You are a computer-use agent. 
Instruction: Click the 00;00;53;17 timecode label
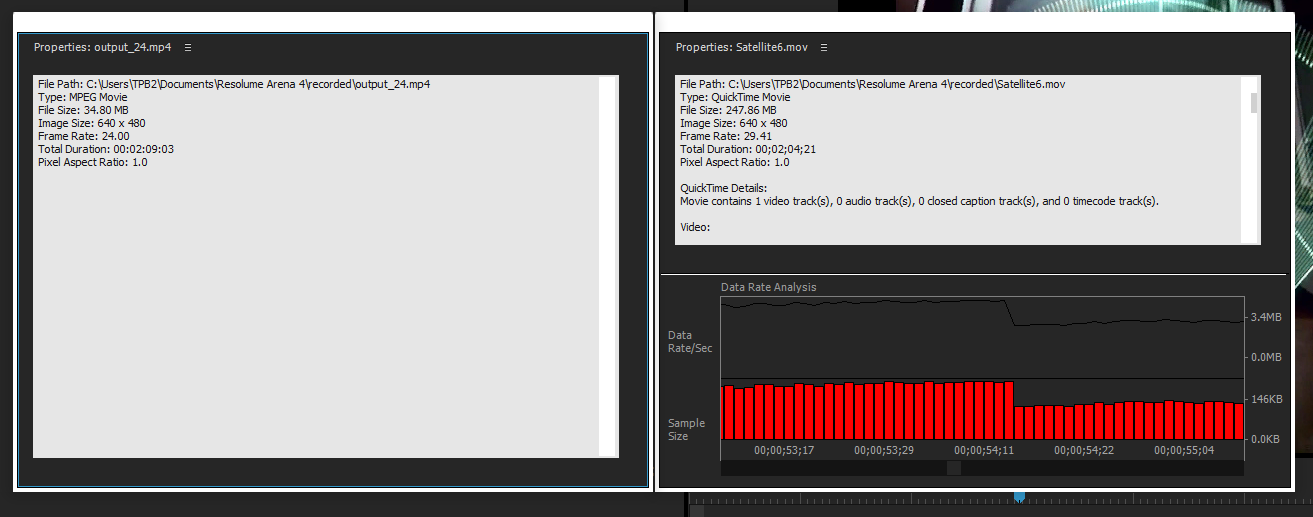pyautogui.click(x=783, y=450)
